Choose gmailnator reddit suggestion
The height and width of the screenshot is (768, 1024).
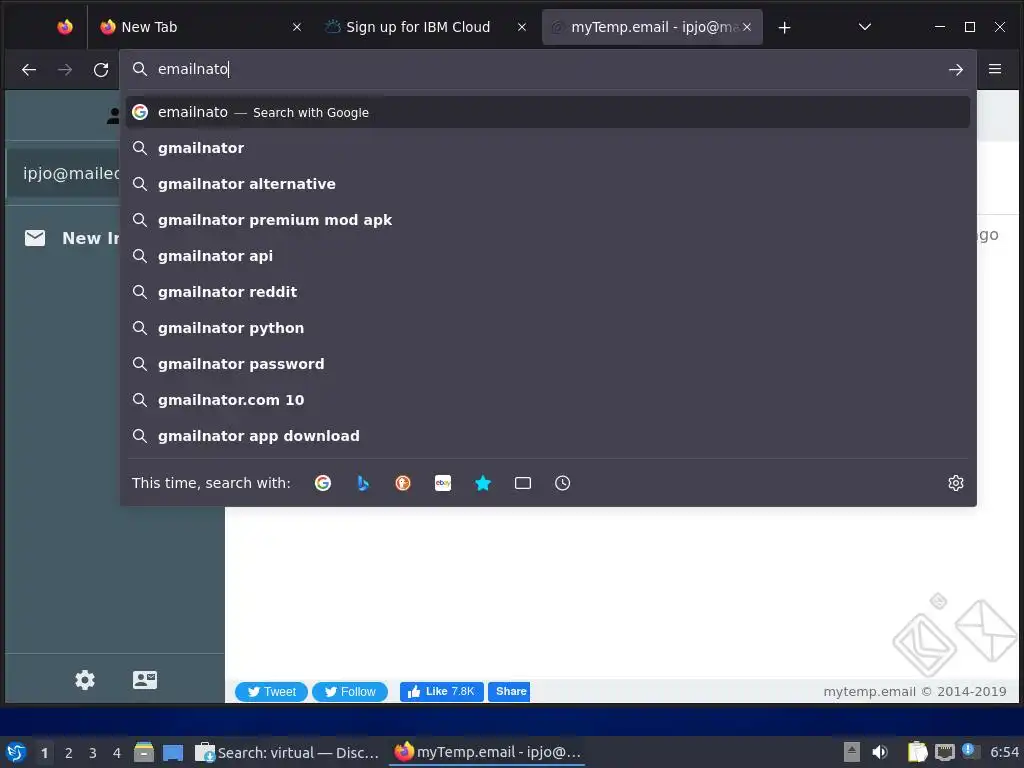tap(547, 292)
